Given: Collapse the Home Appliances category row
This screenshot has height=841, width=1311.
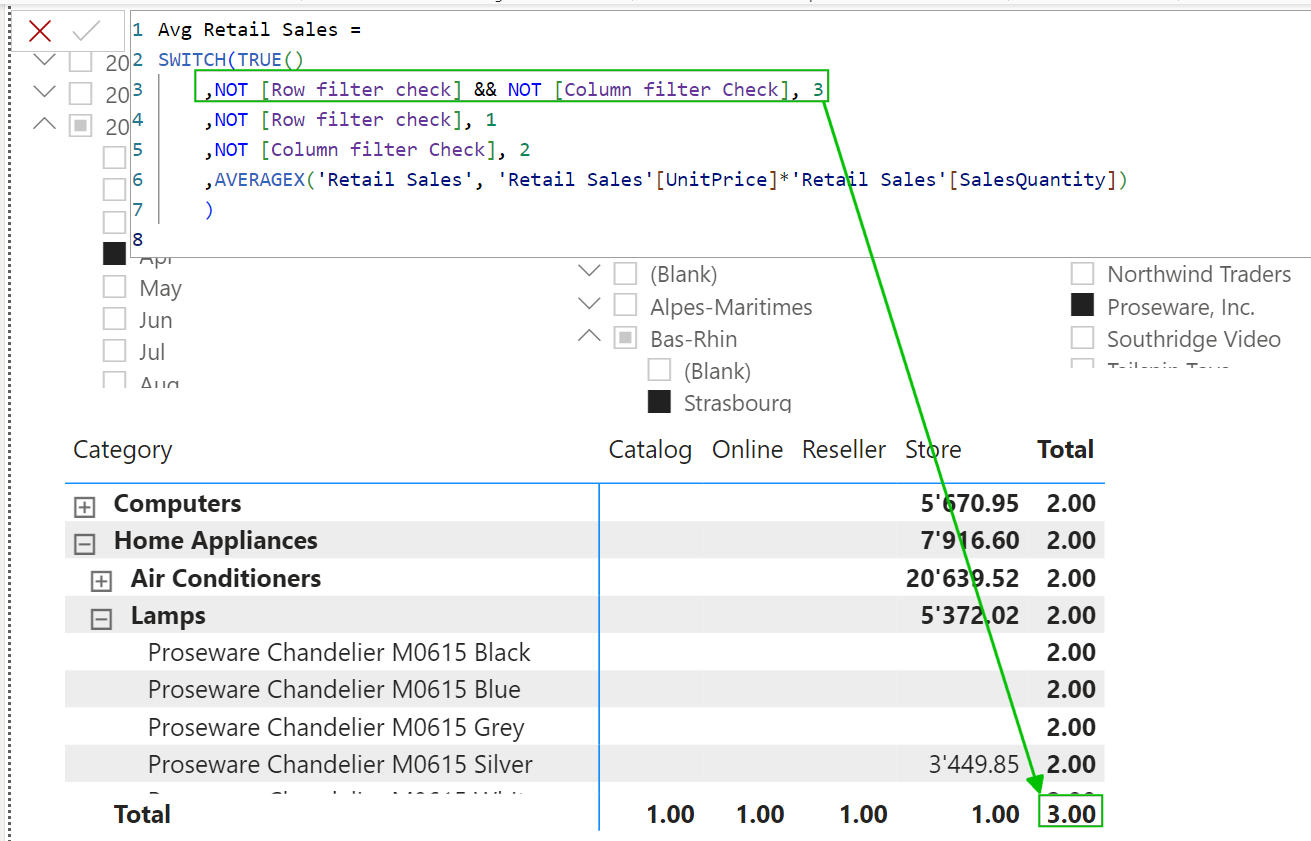Looking at the screenshot, I should point(85,544).
